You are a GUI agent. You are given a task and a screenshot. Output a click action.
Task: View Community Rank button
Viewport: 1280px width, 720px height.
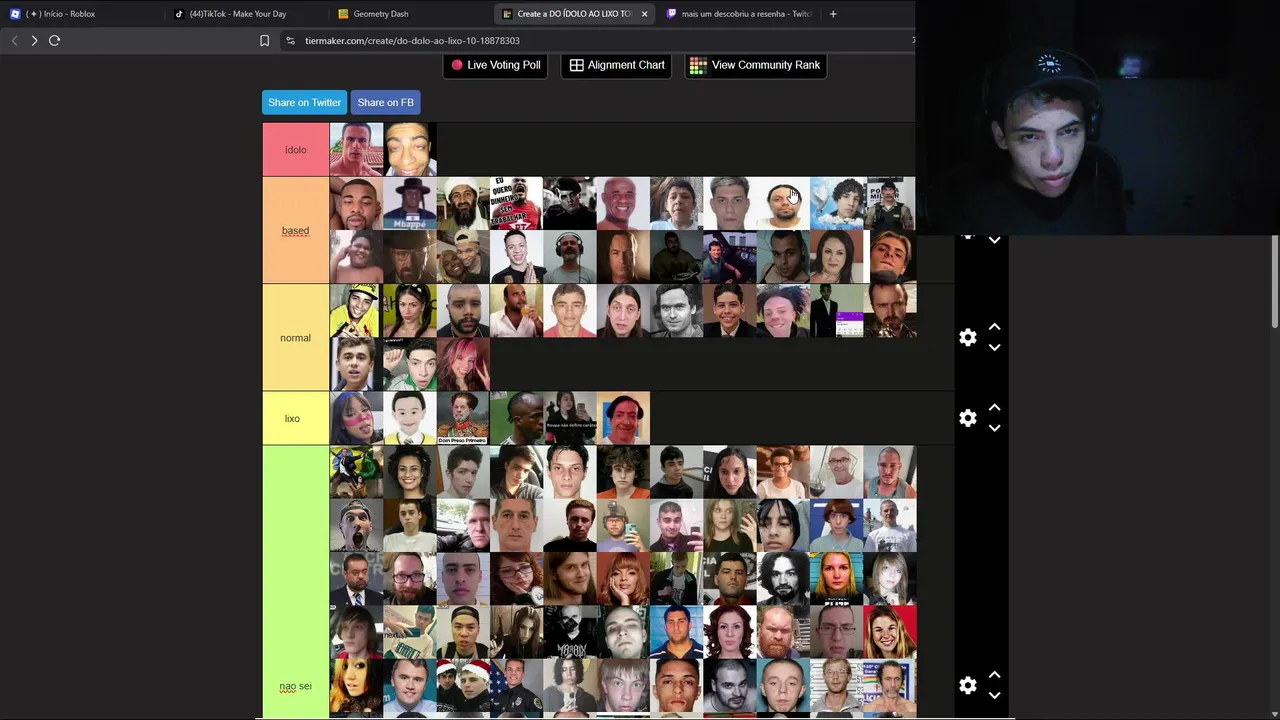[755, 65]
